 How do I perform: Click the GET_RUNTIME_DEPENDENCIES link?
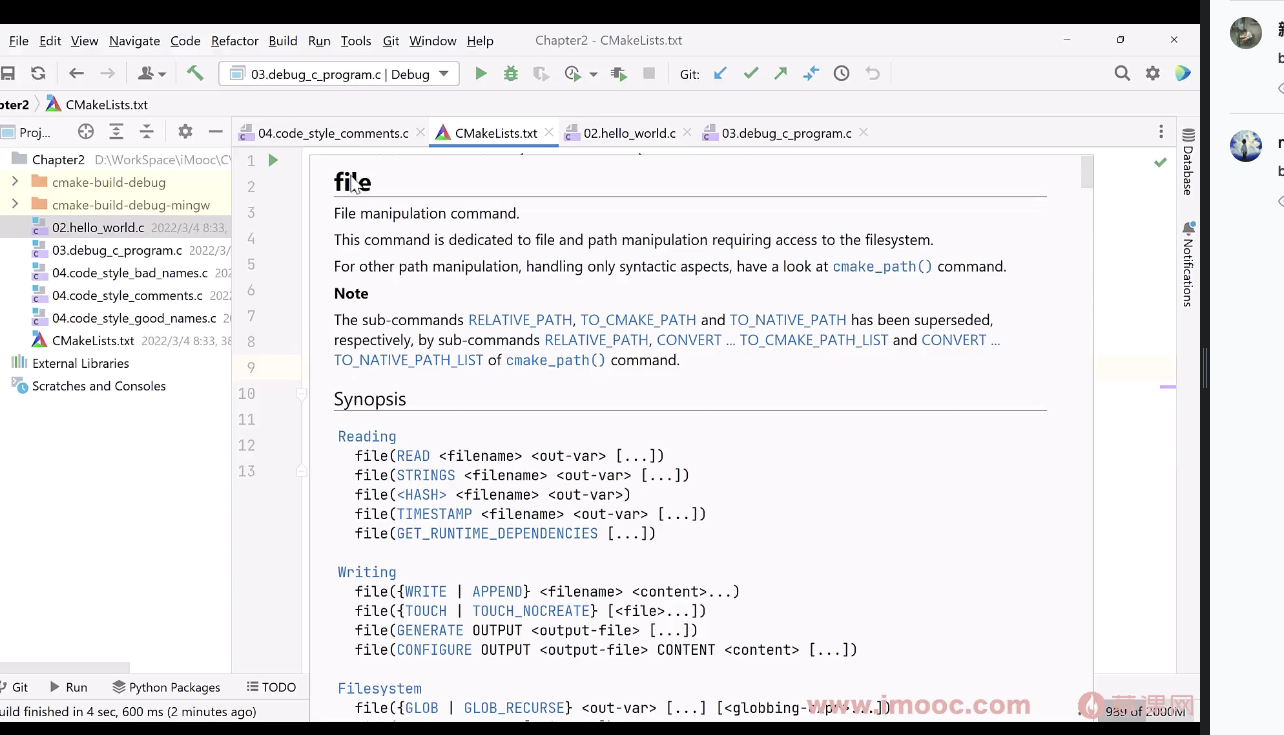click(x=497, y=534)
